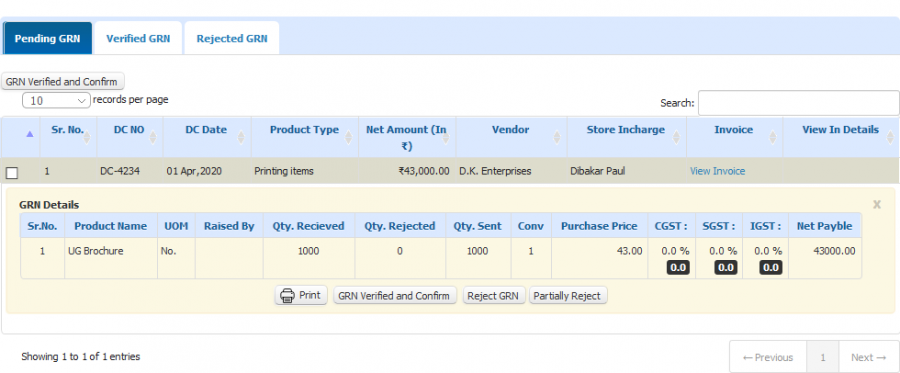
Task: Go to the Next page
Action: [x=868, y=358]
